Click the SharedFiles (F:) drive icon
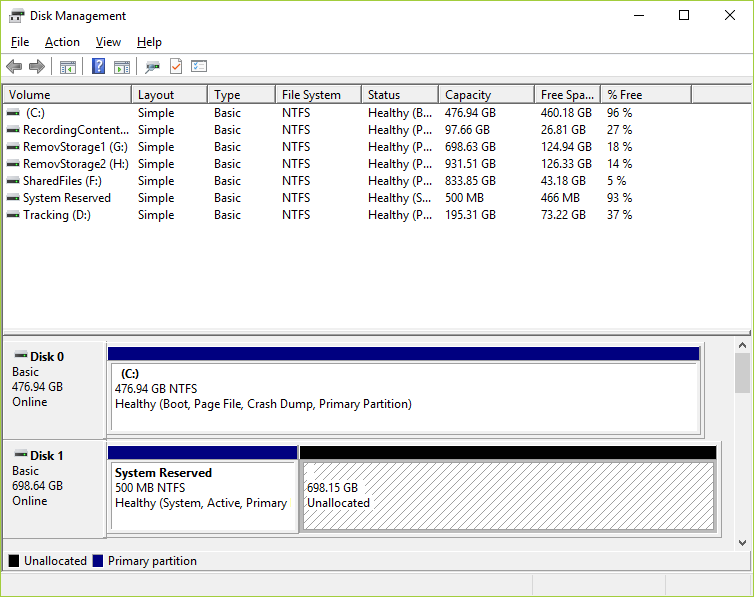The width and height of the screenshot is (754, 597). point(13,181)
